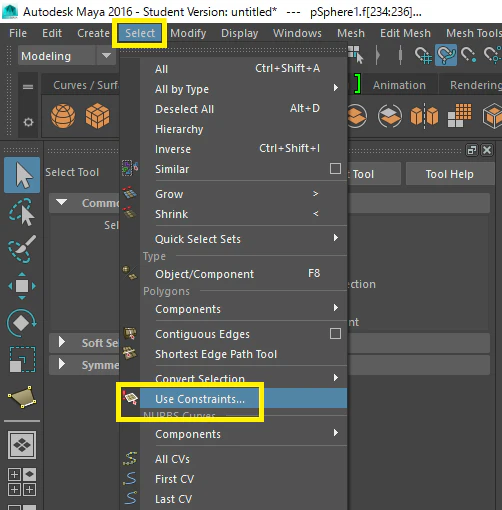Switch to single perspective view layout

point(22,445)
